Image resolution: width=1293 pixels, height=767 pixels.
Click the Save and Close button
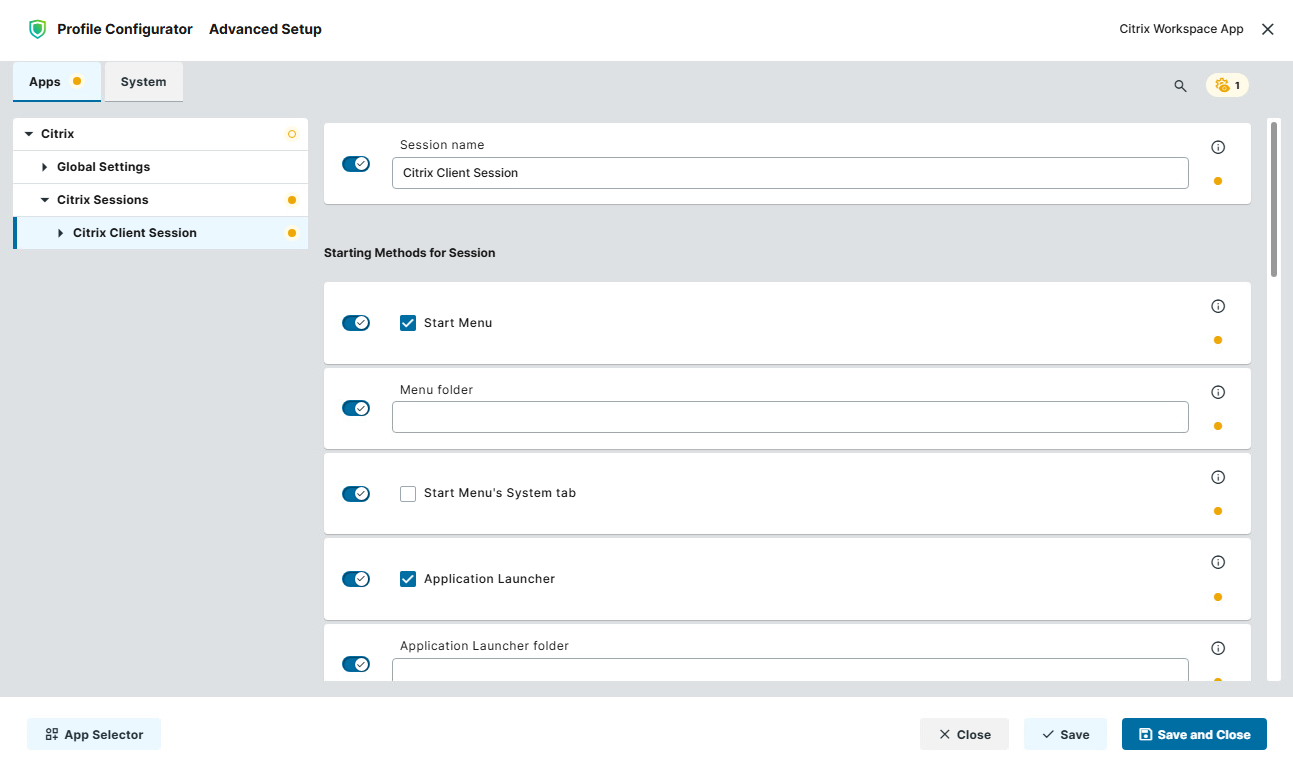click(x=1194, y=734)
